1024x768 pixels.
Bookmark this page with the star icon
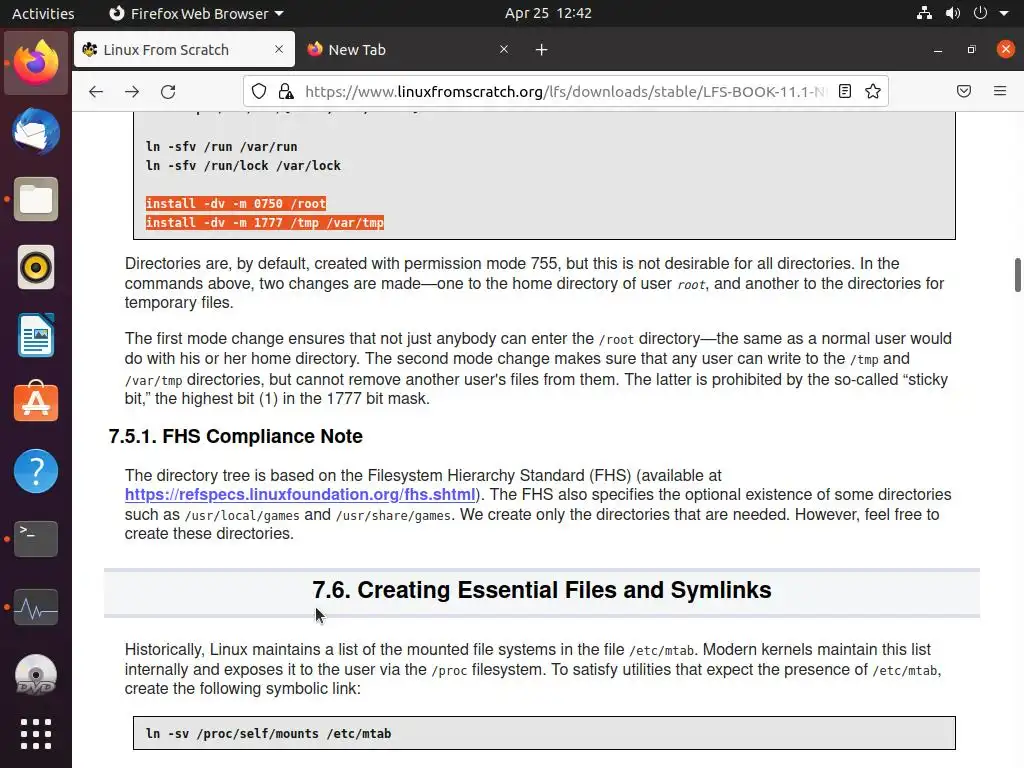tap(873, 91)
